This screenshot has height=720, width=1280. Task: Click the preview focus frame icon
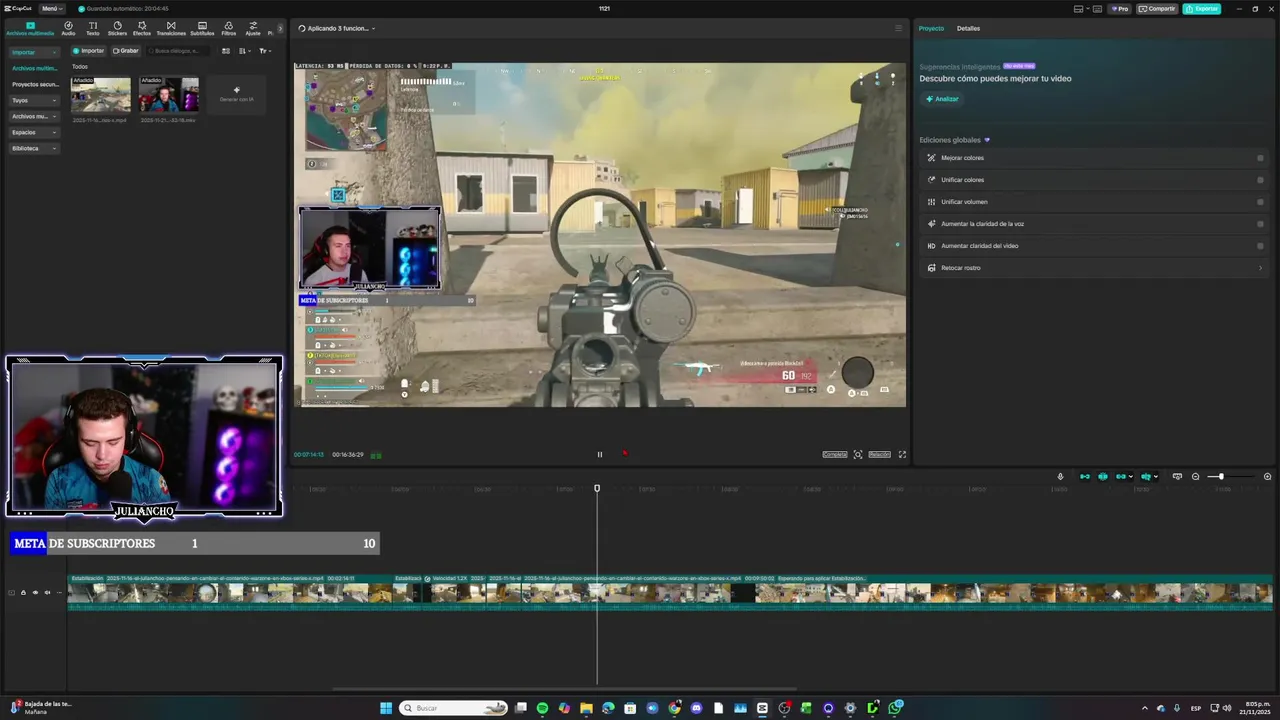click(x=858, y=454)
